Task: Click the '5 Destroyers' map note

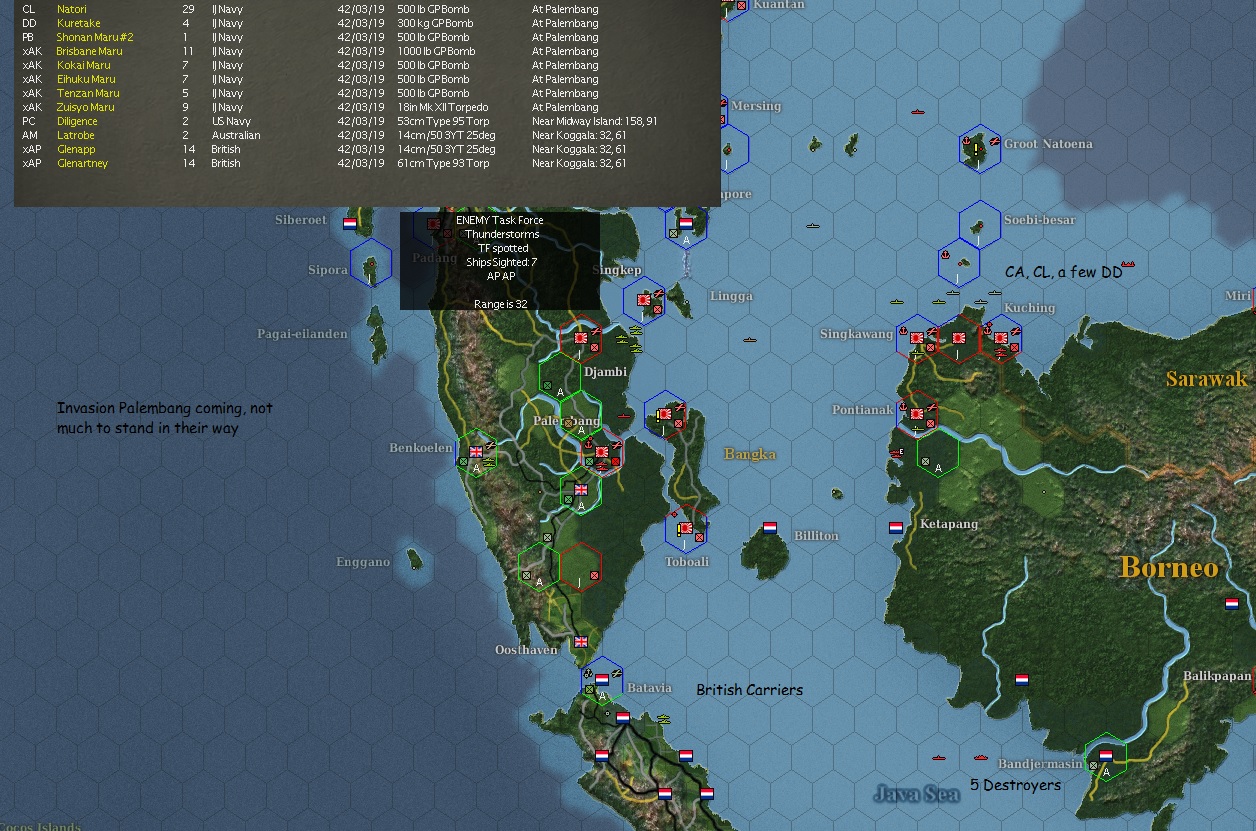Action: point(1015,785)
